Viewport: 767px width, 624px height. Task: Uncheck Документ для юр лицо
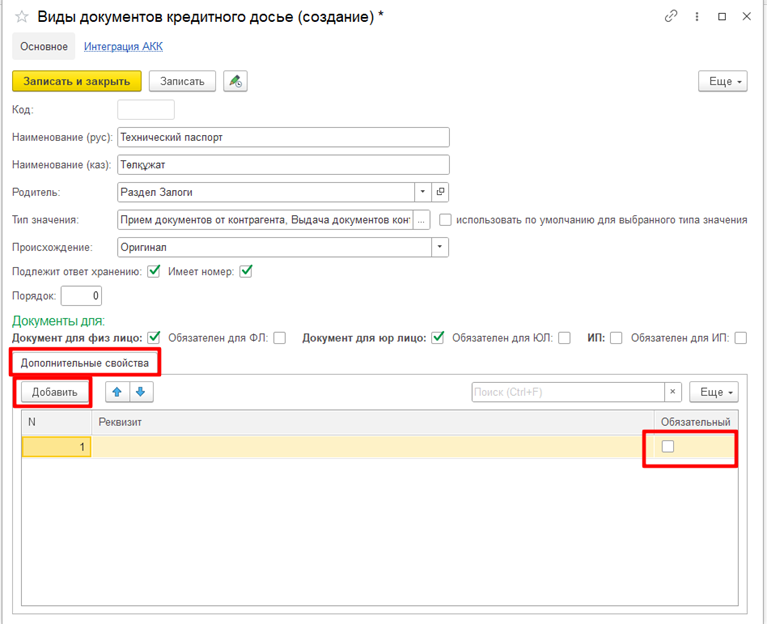click(x=437, y=338)
